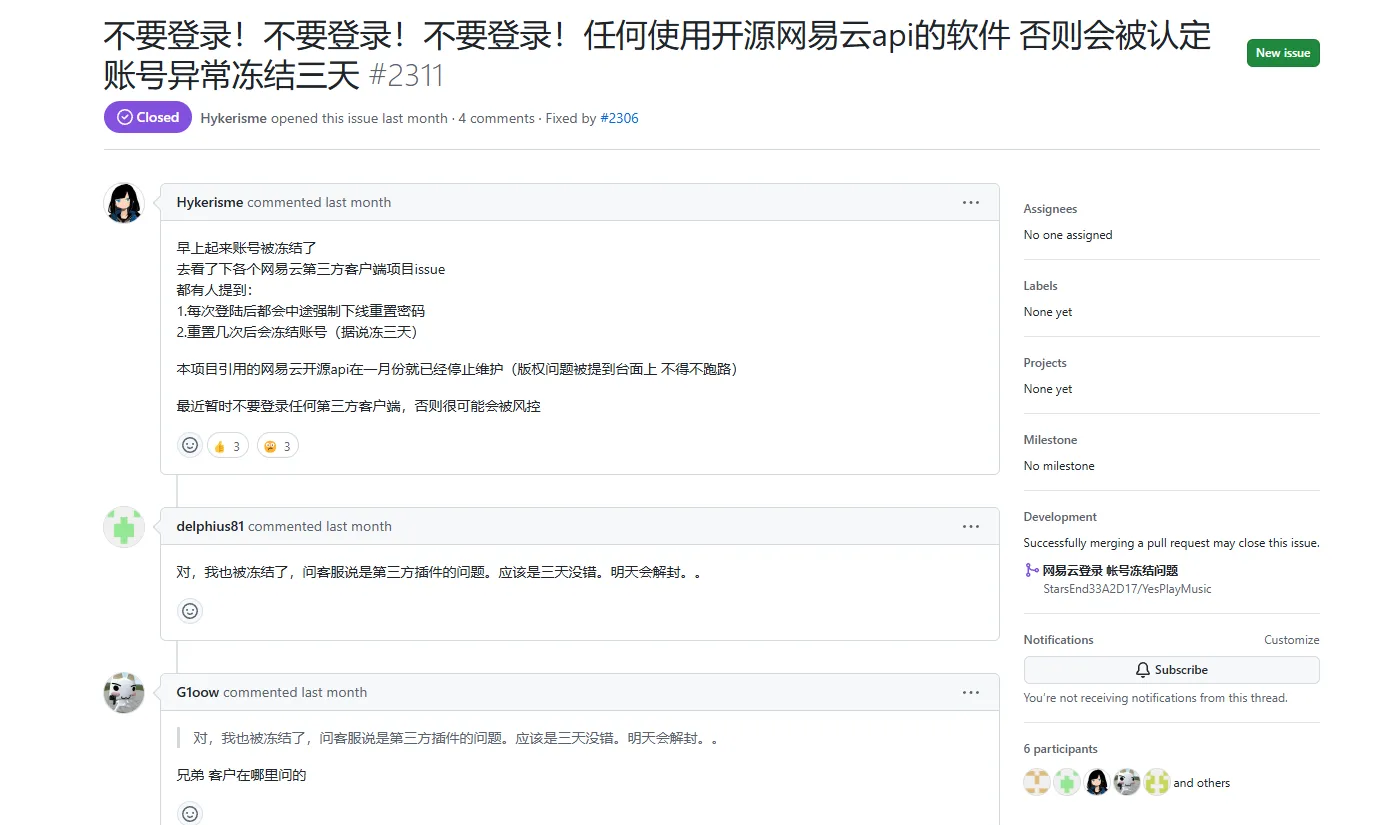Click the Closed status badge
The width and height of the screenshot is (1391, 825).
click(148, 117)
